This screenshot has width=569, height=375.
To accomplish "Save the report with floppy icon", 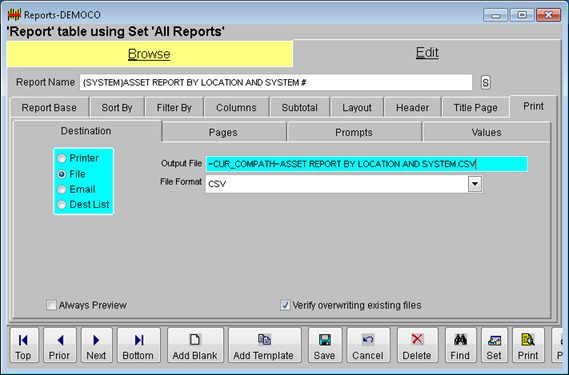I will coord(325,345).
